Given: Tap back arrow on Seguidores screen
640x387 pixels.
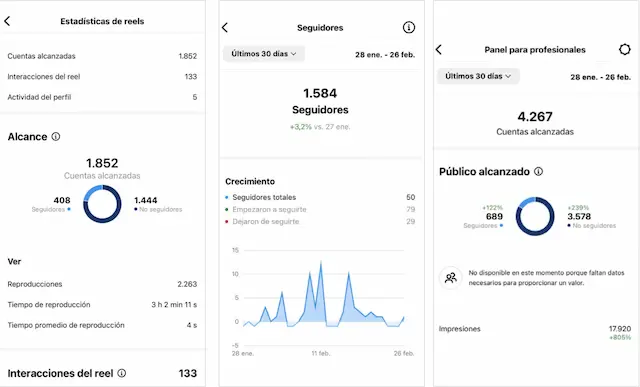Looking at the screenshot, I should pyautogui.click(x=225, y=27).
